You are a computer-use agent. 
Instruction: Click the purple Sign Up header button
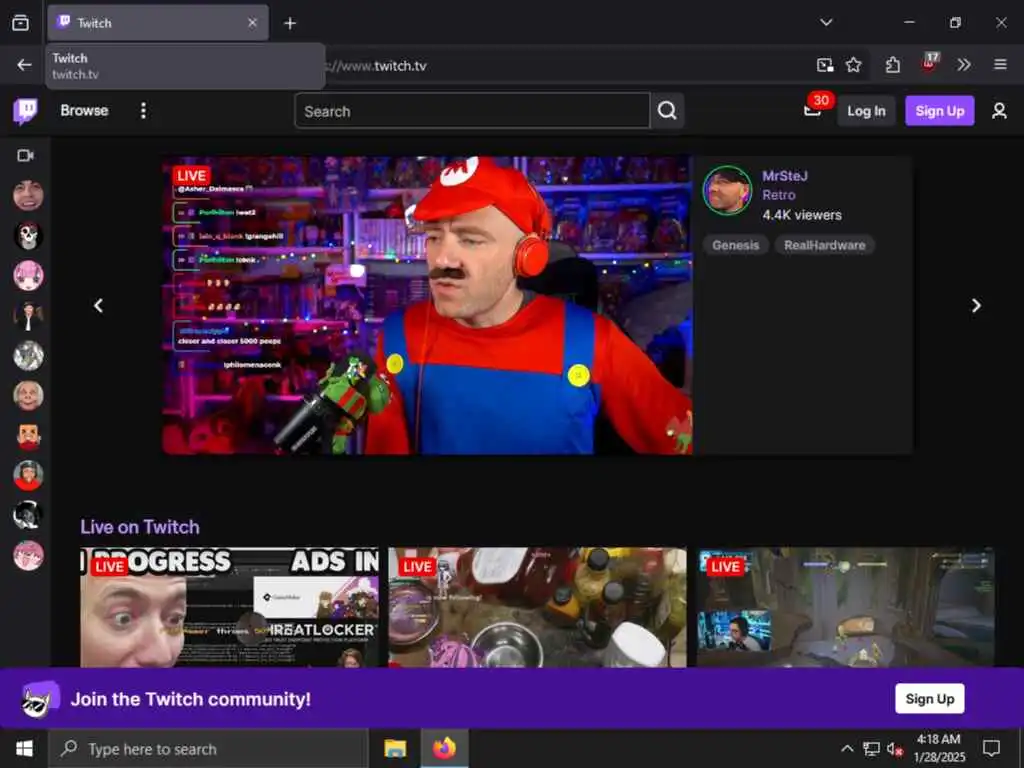tap(939, 111)
